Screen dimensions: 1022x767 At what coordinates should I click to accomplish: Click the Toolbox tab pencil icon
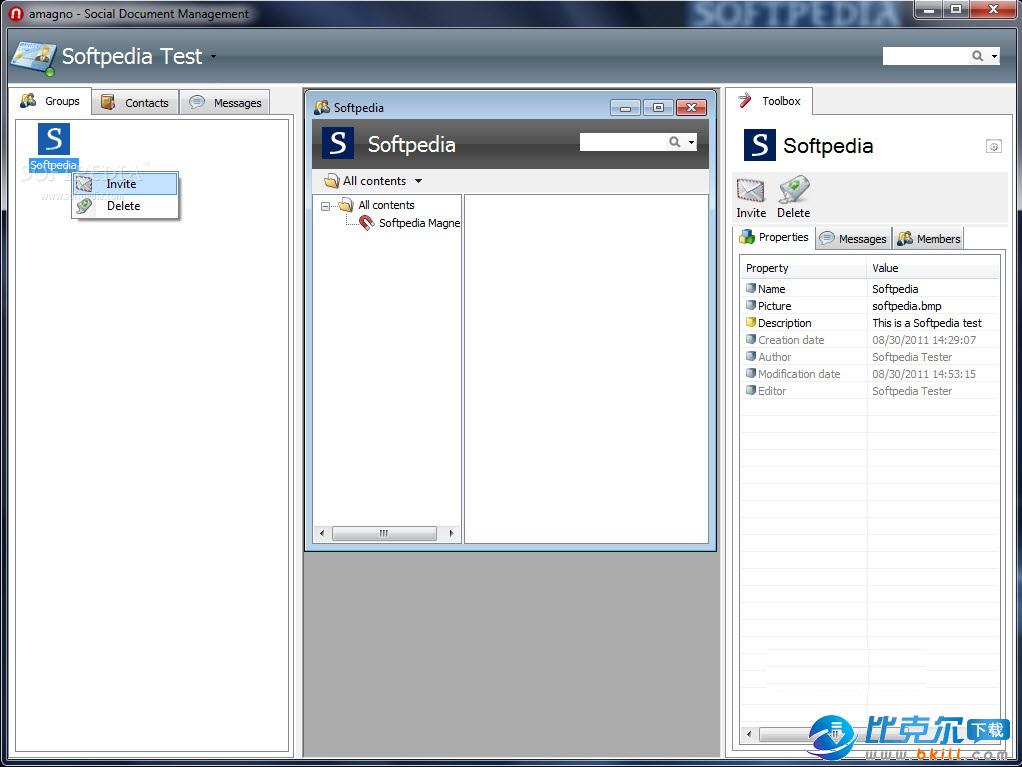[745, 100]
